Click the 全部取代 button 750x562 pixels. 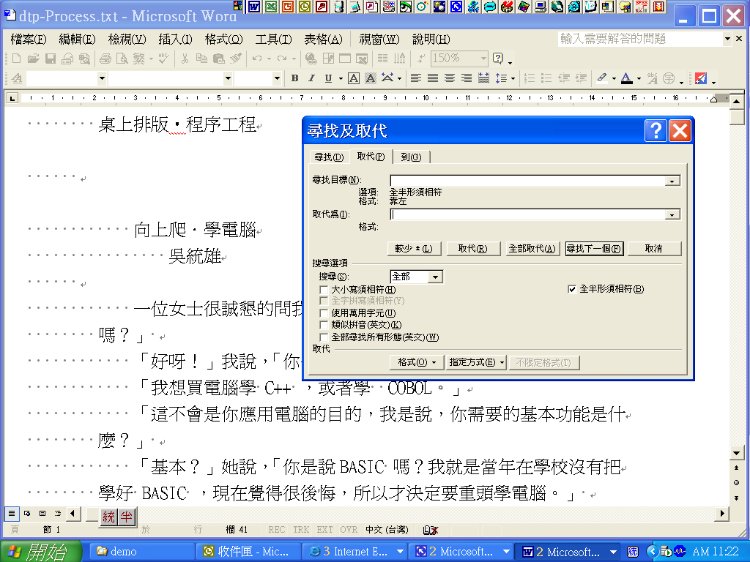click(x=531, y=248)
